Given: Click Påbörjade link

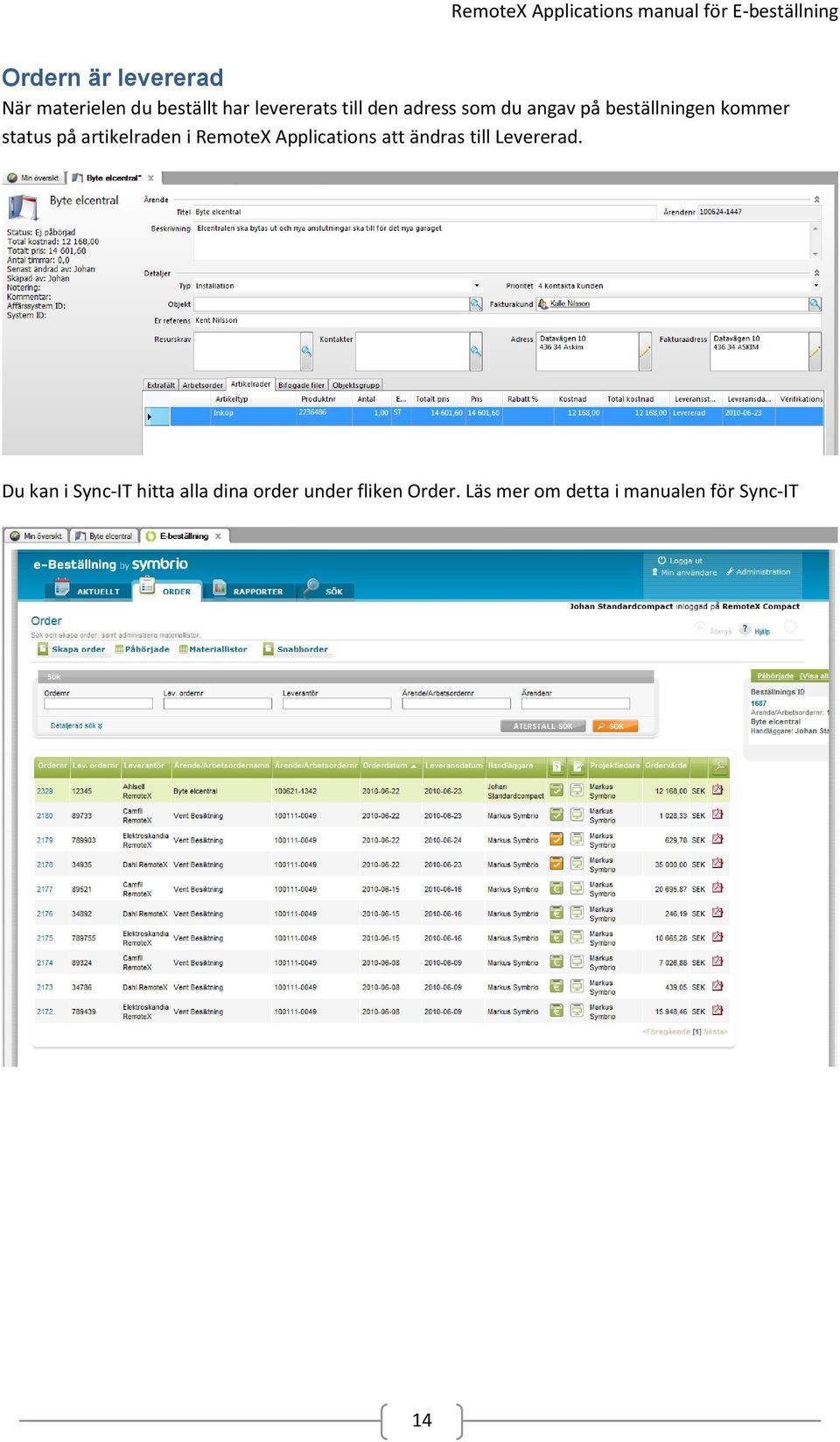Looking at the screenshot, I should click(x=143, y=649).
